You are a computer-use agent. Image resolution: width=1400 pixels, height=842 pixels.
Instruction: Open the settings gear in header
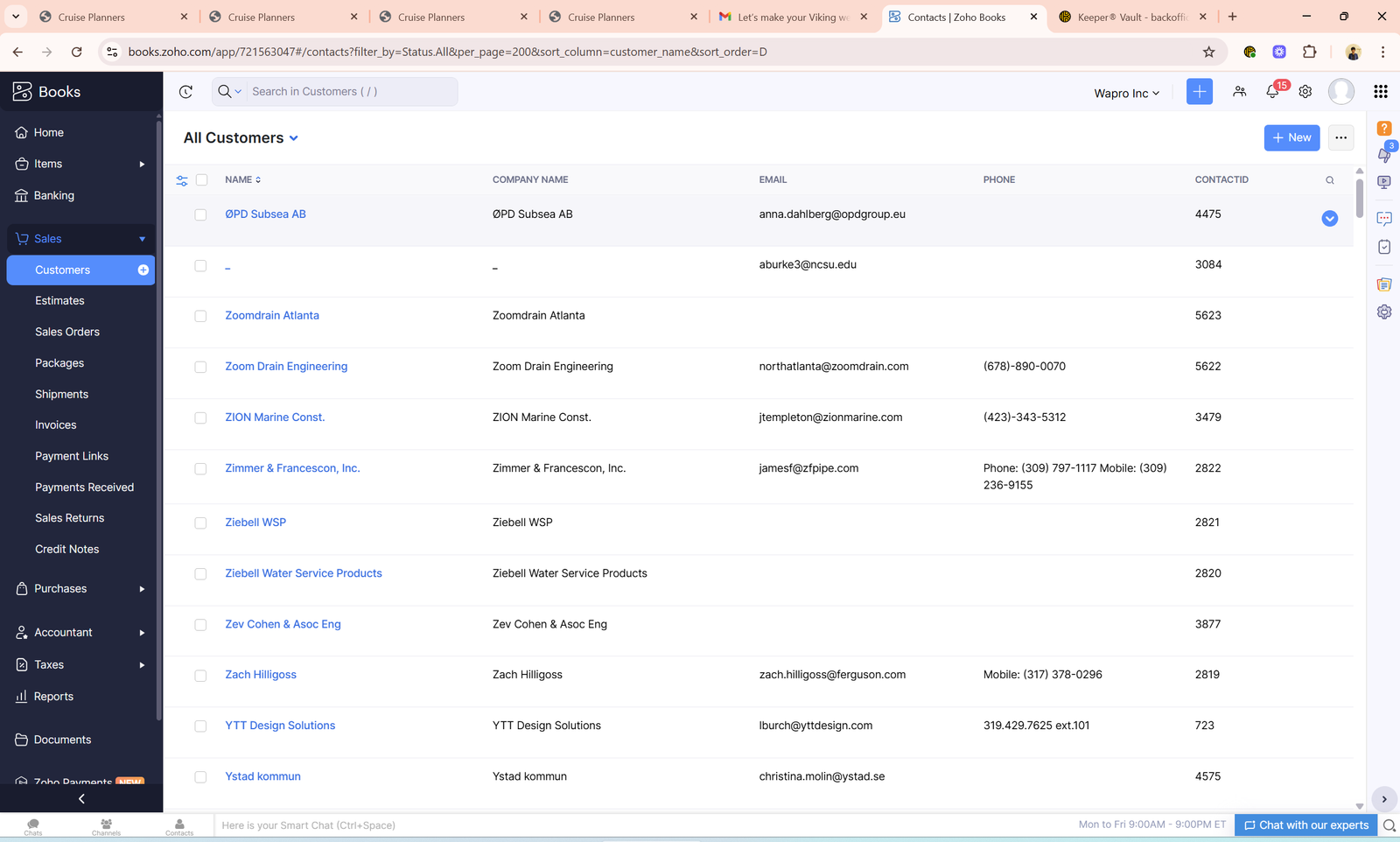coord(1305,92)
